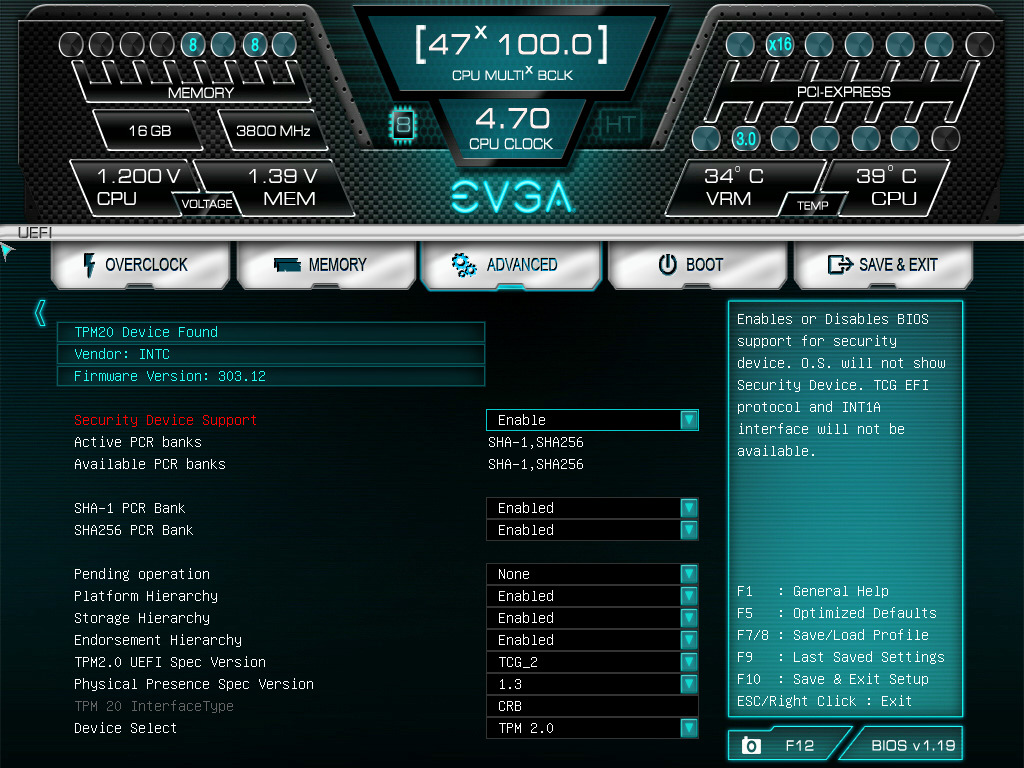Switch to the Memory tab

click(x=327, y=264)
